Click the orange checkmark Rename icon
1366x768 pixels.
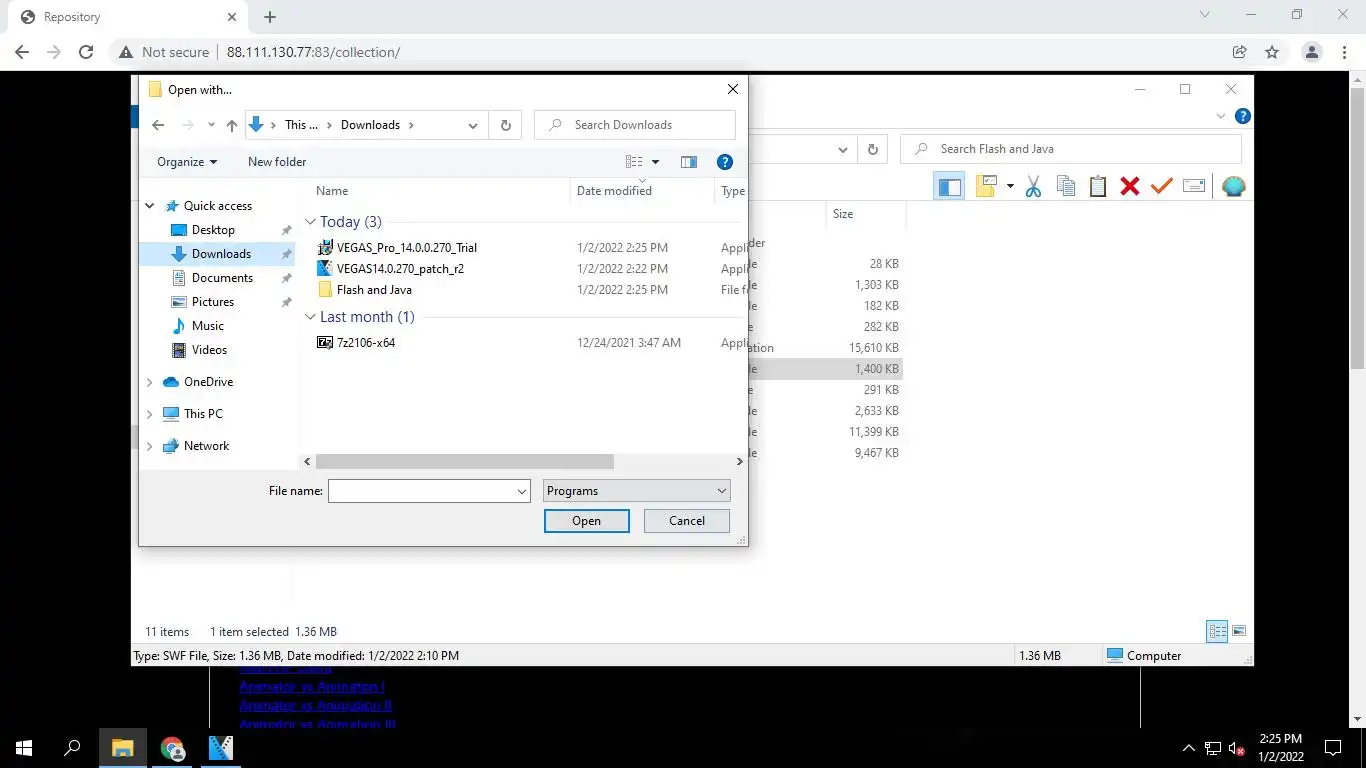pyautogui.click(x=1161, y=186)
